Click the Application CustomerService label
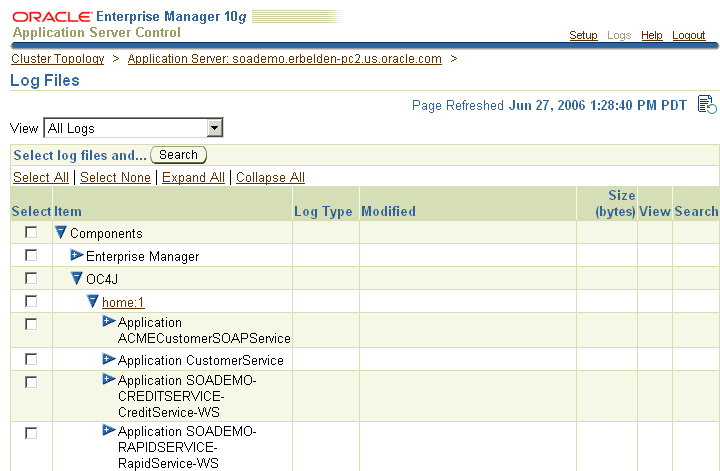 (201, 360)
